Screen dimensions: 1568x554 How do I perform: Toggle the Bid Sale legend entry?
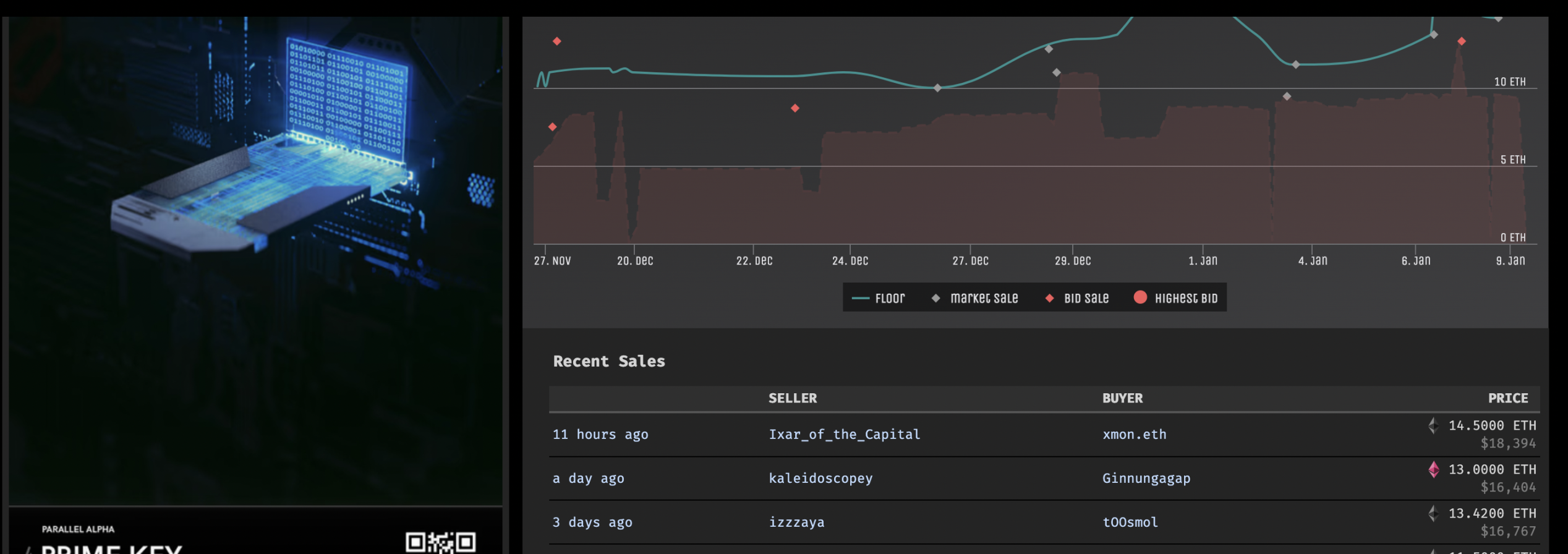pos(1078,299)
